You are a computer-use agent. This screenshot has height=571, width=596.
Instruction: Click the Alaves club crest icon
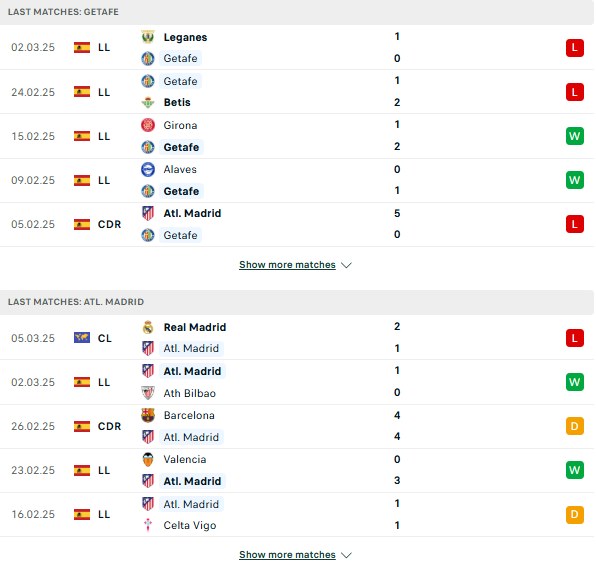tap(148, 169)
